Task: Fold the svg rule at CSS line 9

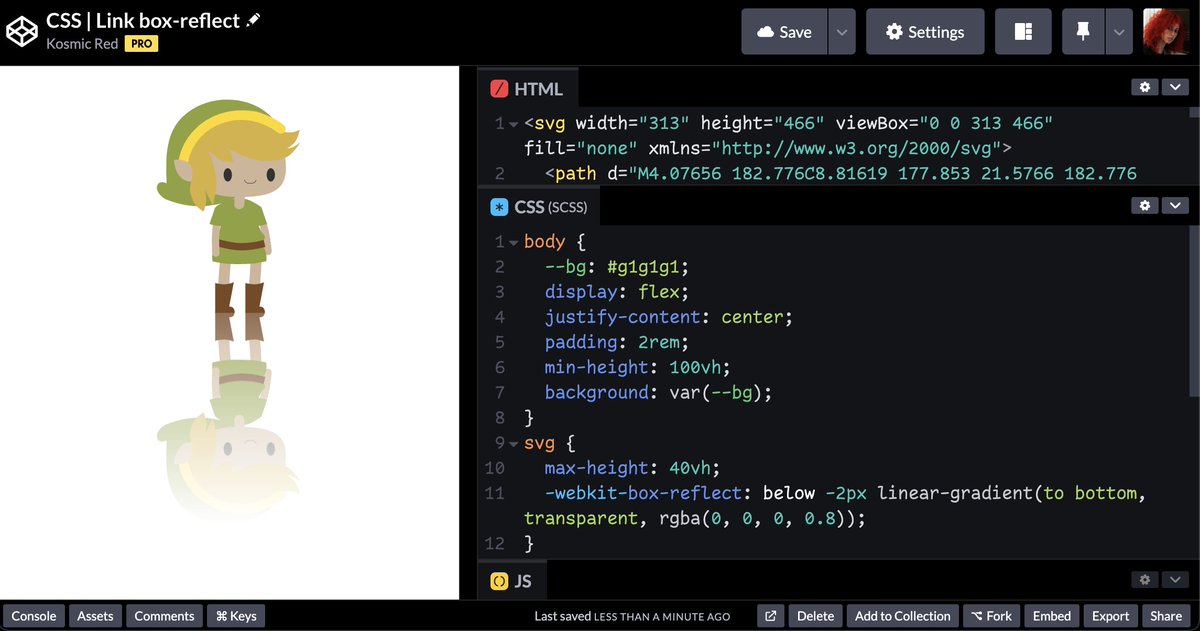Action: (x=514, y=443)
